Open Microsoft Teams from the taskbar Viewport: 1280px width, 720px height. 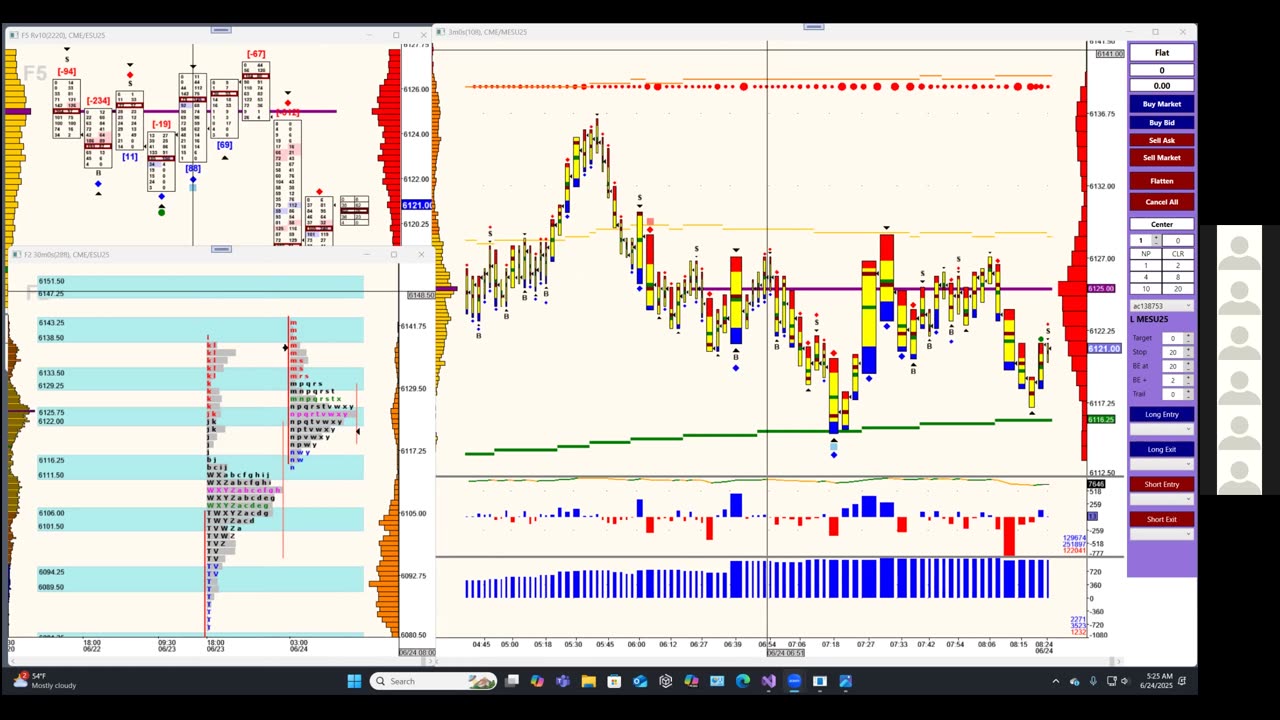click(563, 681)
